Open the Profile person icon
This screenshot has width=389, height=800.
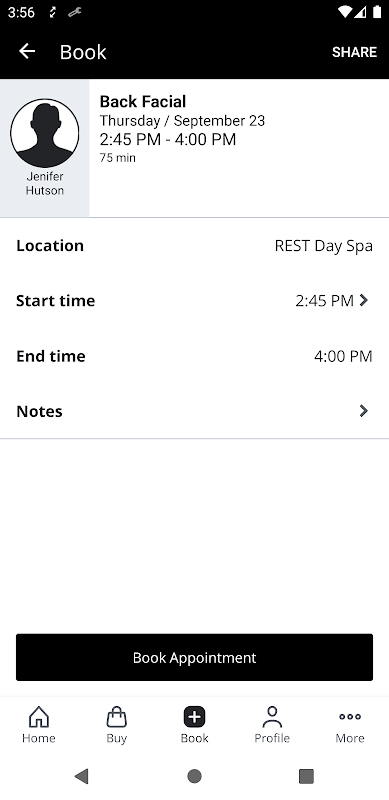272,717
